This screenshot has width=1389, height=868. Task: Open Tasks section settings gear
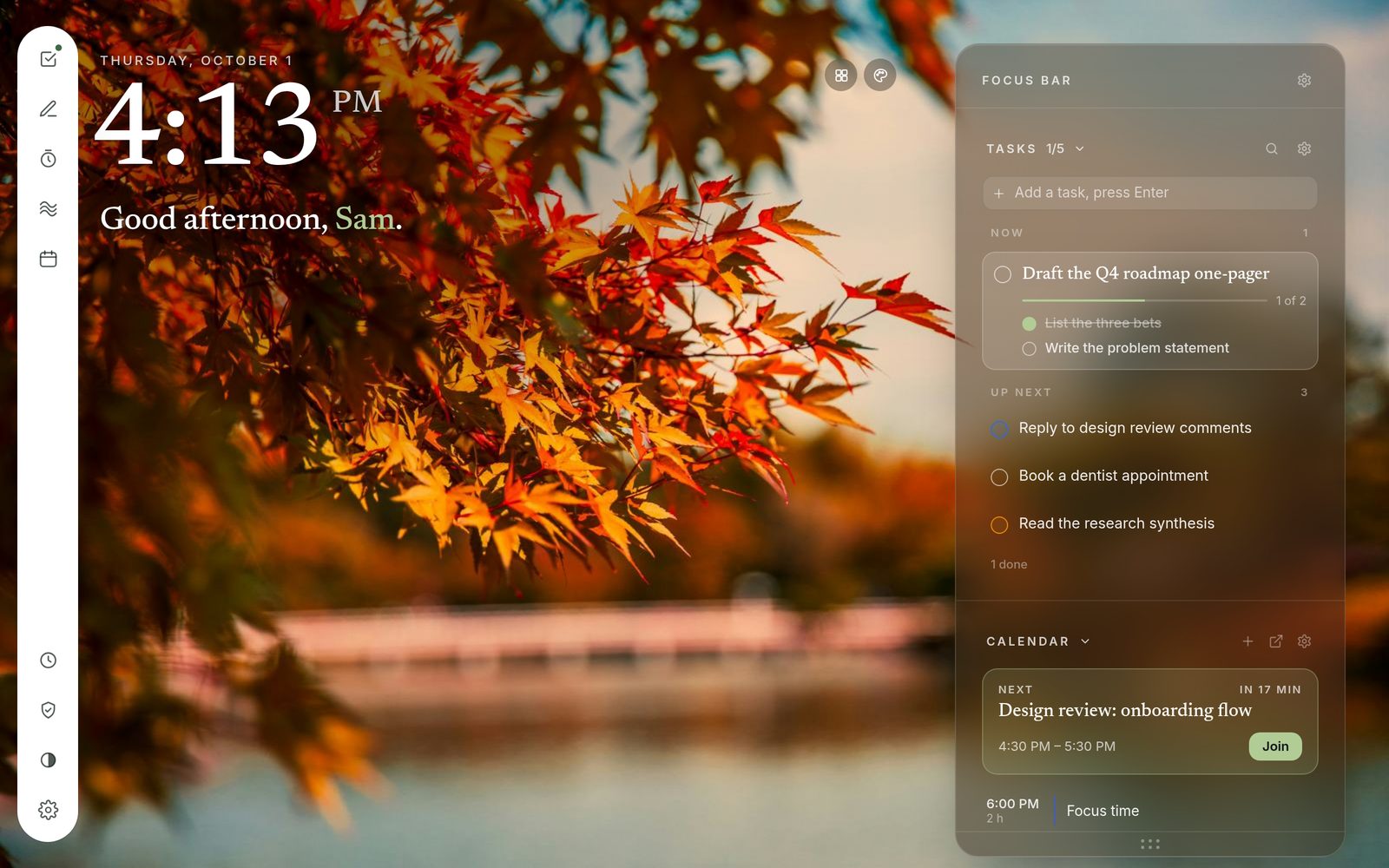tap(1304, 148)
